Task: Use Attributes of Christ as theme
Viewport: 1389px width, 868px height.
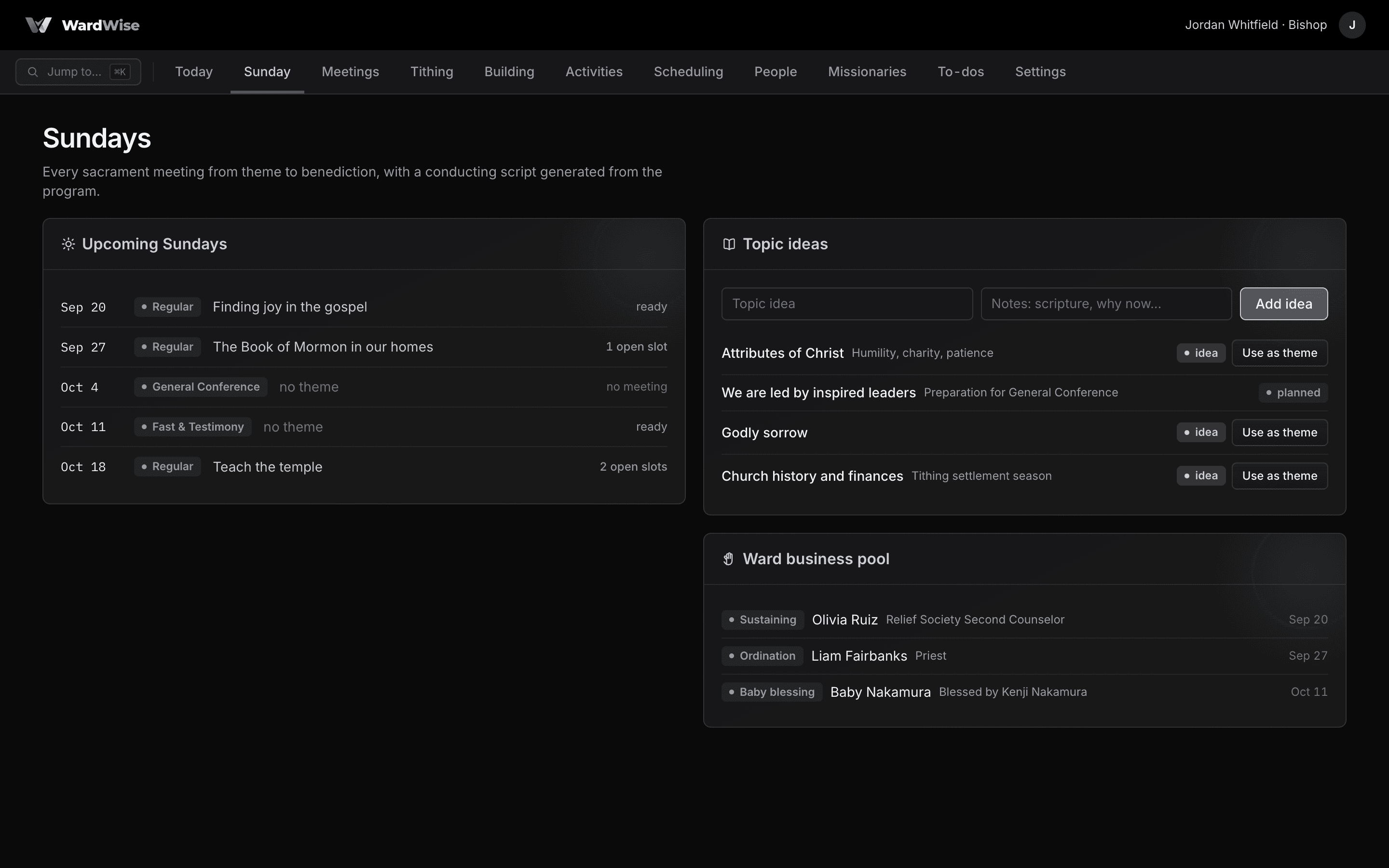Action: tap(1280, 353)
